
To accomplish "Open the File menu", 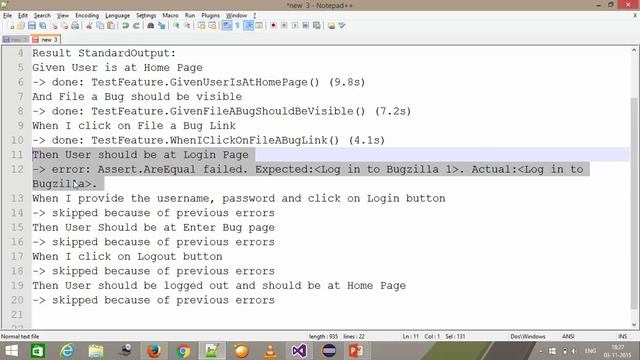I will (x=7, y=16).
